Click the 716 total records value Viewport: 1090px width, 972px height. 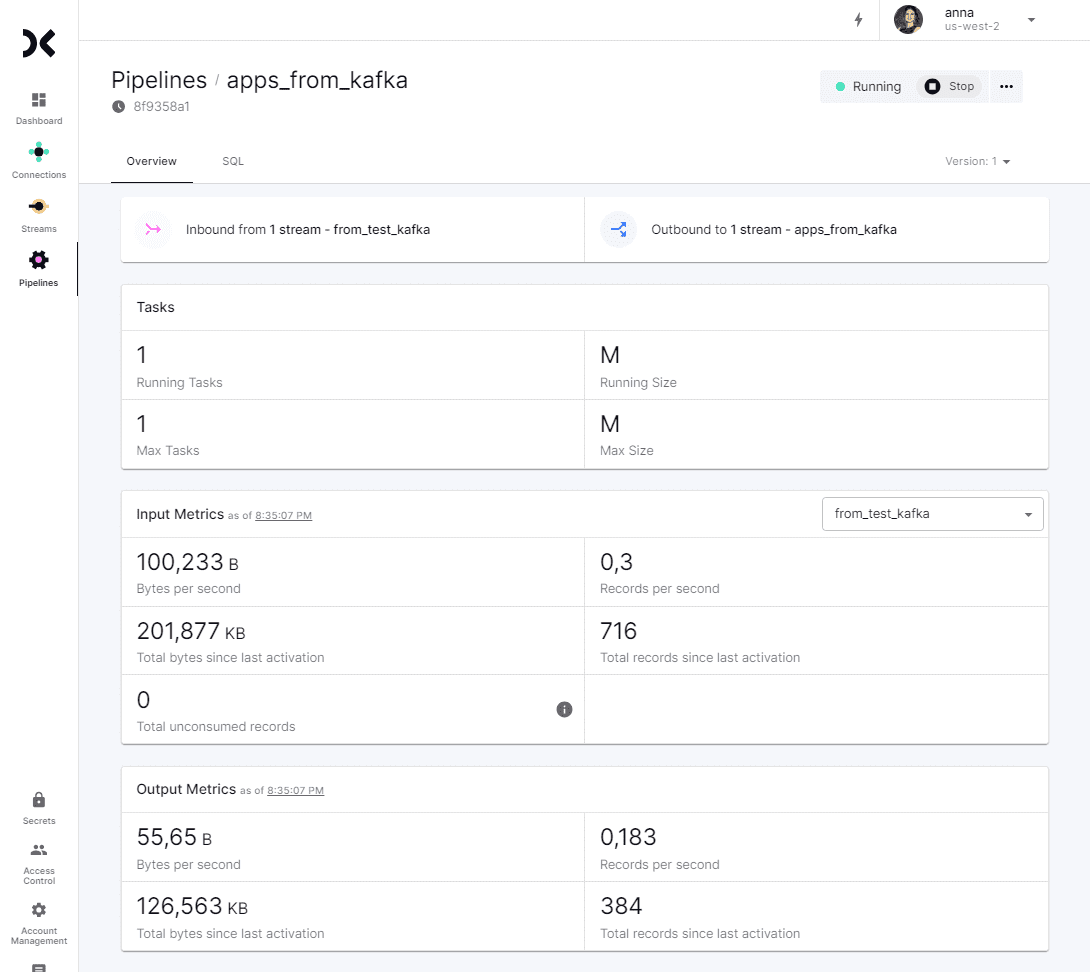pos(618,631)
